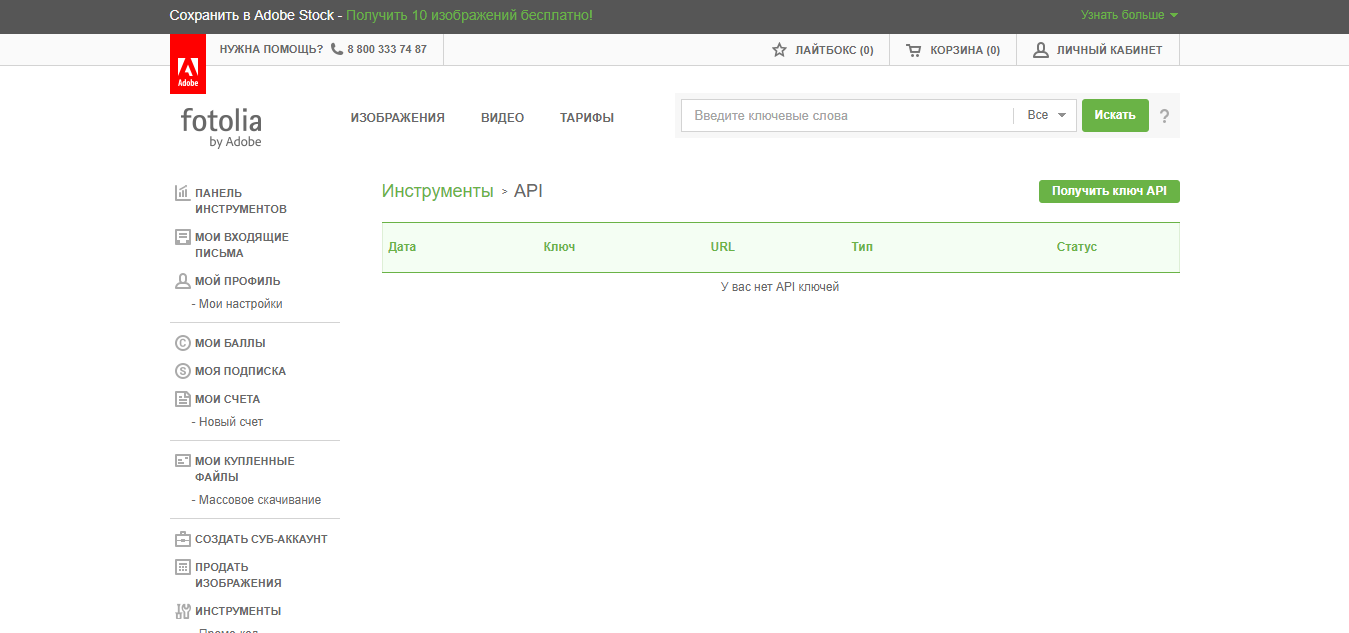Click 'Сохранить в Adobe Stock' banner text
1349x633 pixels.
click(x=252, y=15)
